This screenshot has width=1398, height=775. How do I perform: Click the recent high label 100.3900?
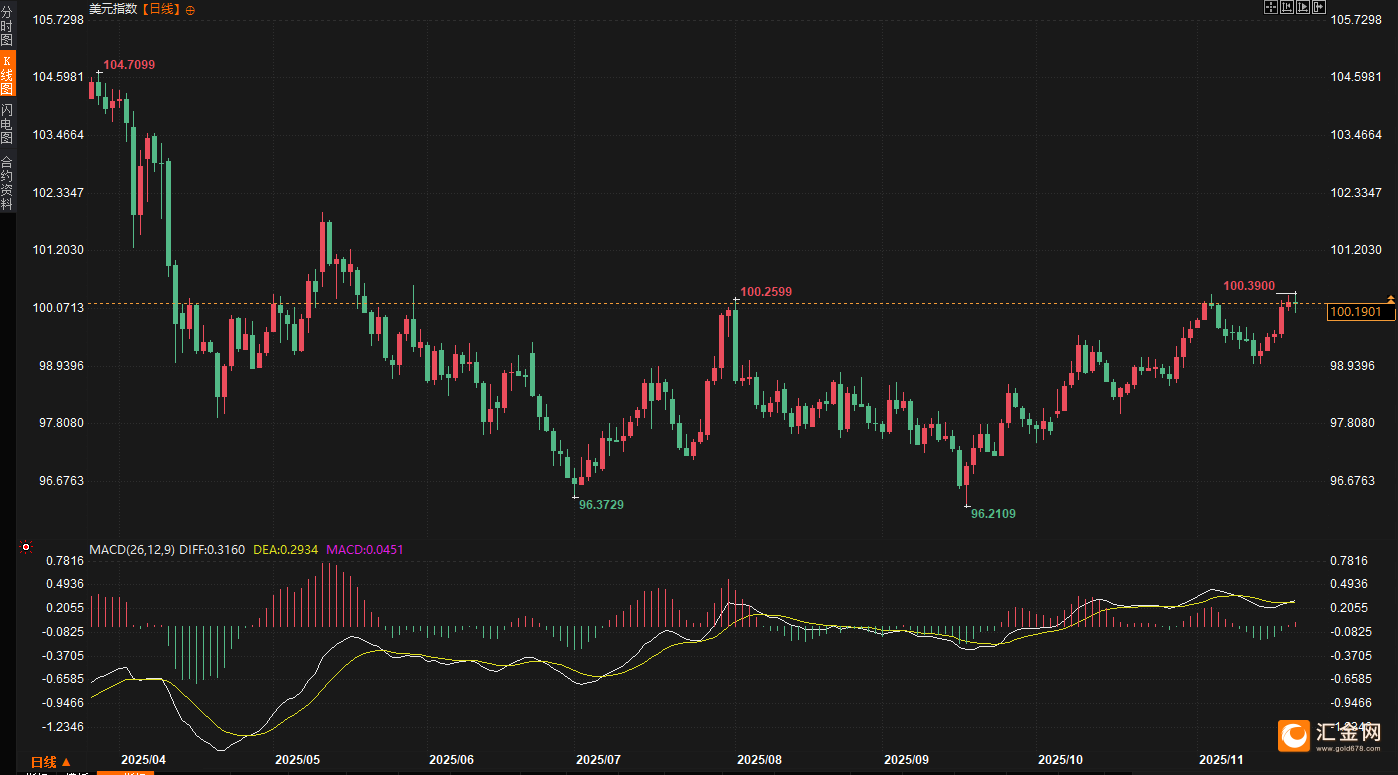click(1249, 286)
